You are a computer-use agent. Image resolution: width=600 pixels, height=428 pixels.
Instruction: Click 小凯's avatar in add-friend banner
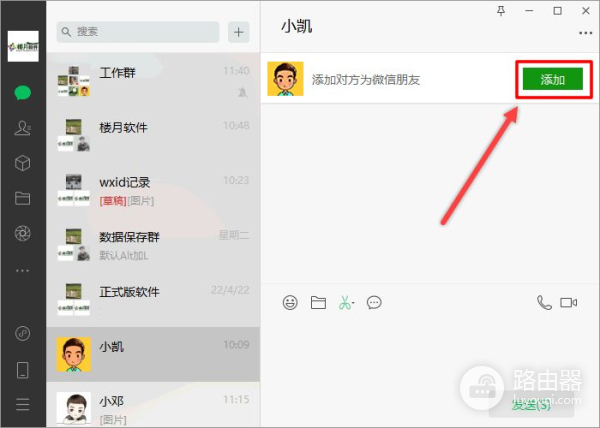[285, 79]
